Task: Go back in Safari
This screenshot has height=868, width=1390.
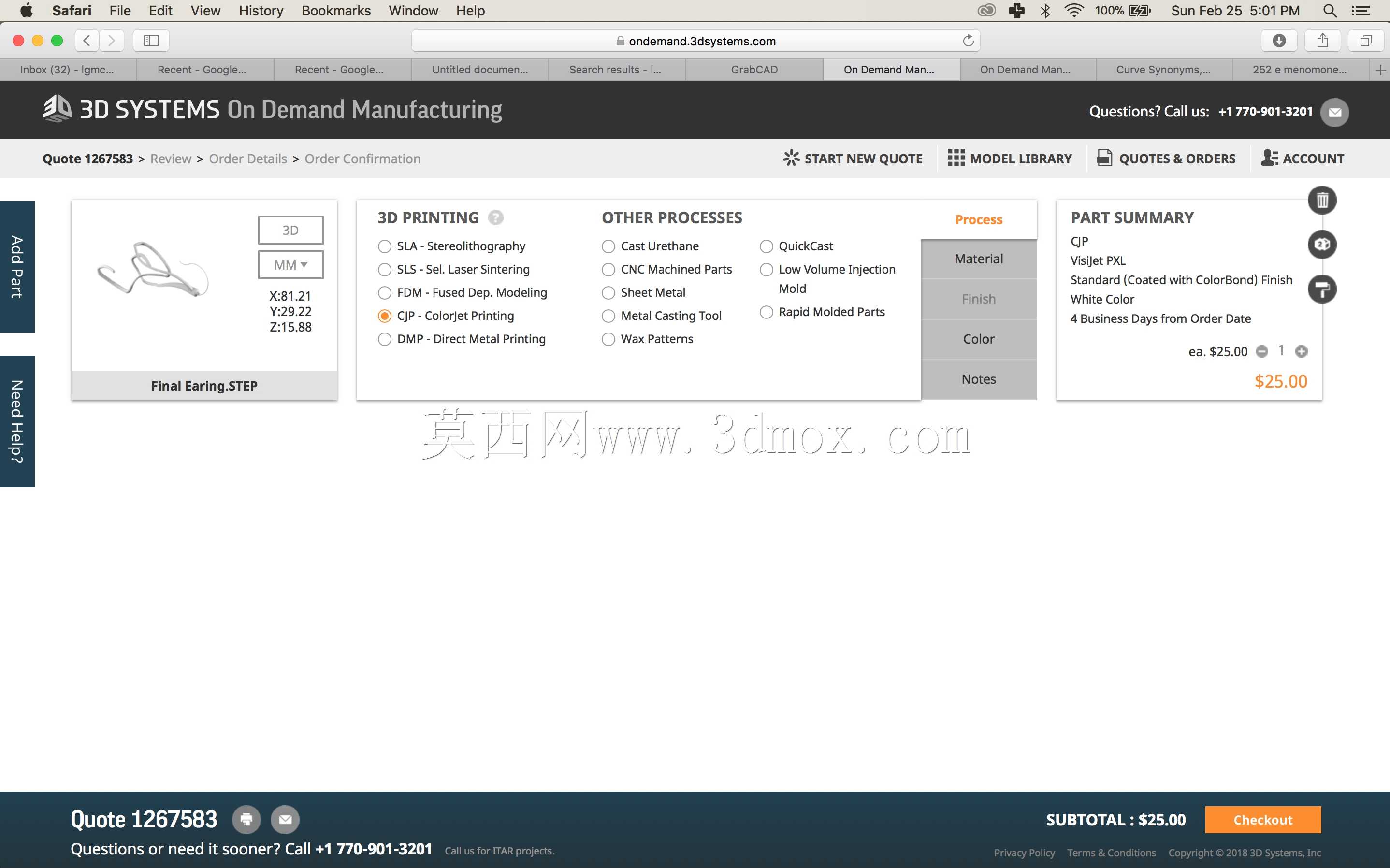Action: [87, 41]
